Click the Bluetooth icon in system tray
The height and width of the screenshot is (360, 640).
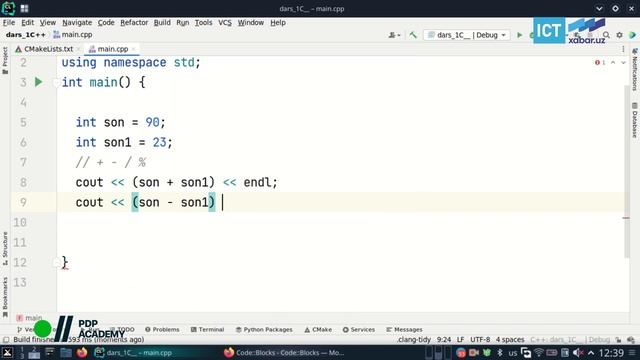point(500,353)
